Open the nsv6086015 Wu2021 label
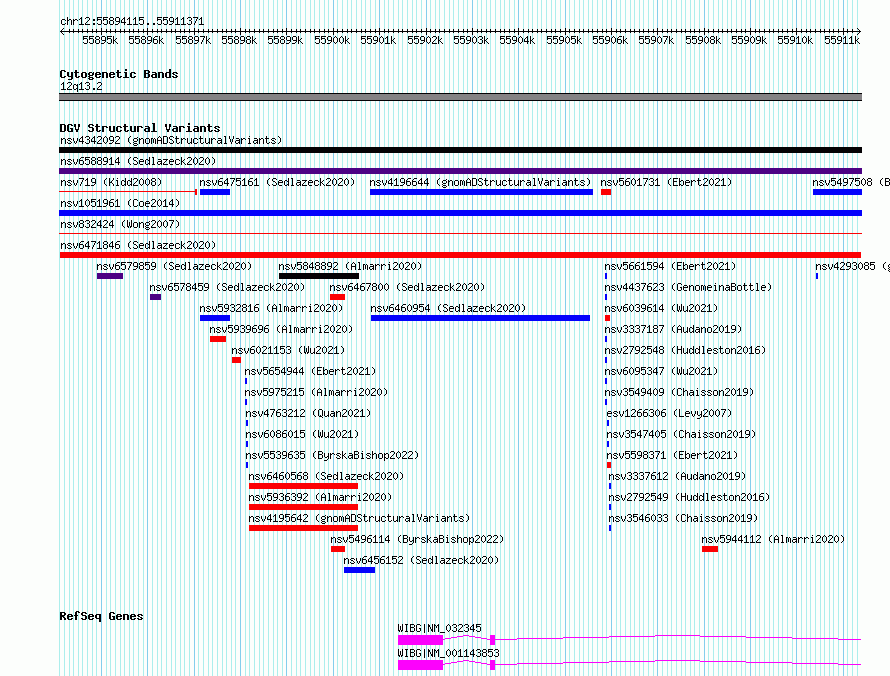Screen dimensions: 890x676 [302, 434]
